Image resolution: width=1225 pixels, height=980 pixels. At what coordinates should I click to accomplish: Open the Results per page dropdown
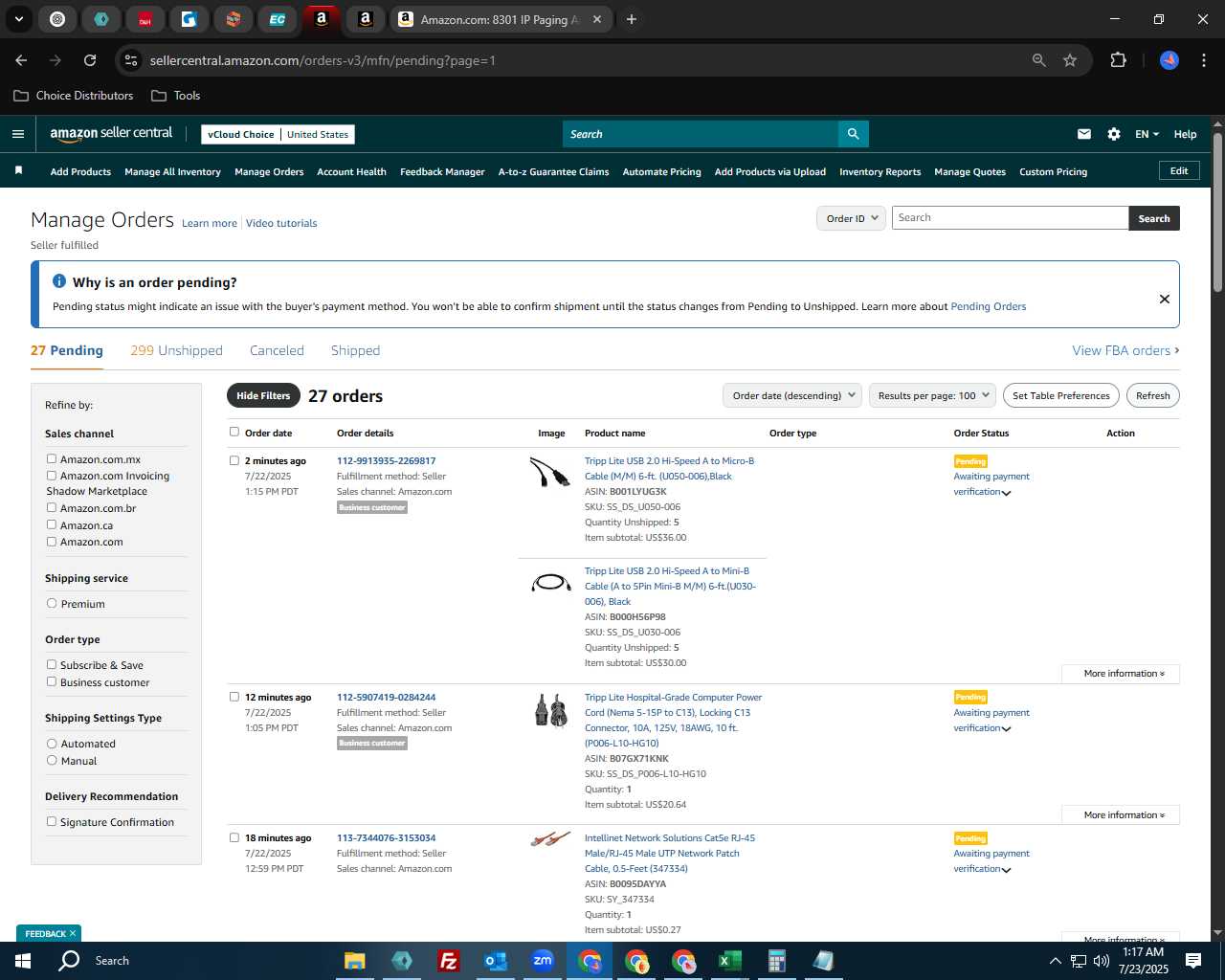coord(933,395)
